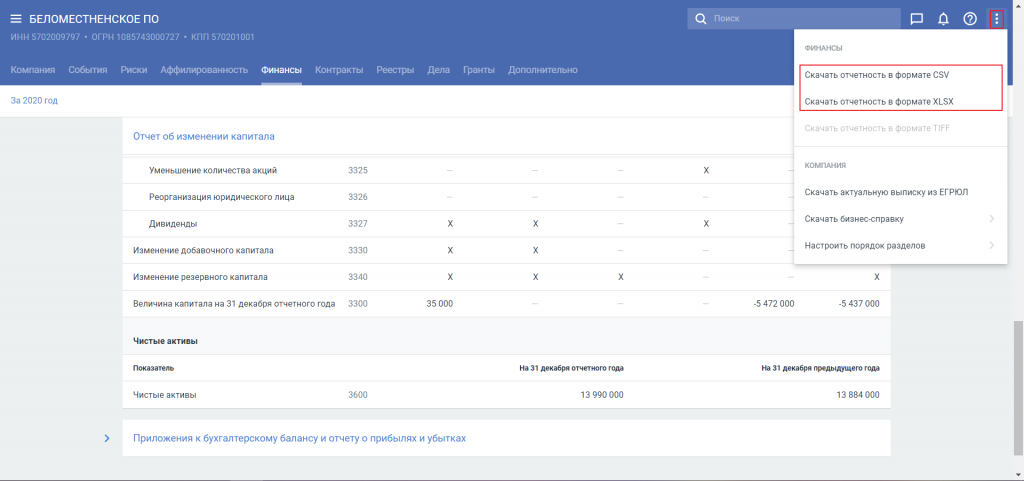The width and height of the screenshot is (1024, 481).
Task: Click the code 3327 cell
Action: click(x=358, y=224)
